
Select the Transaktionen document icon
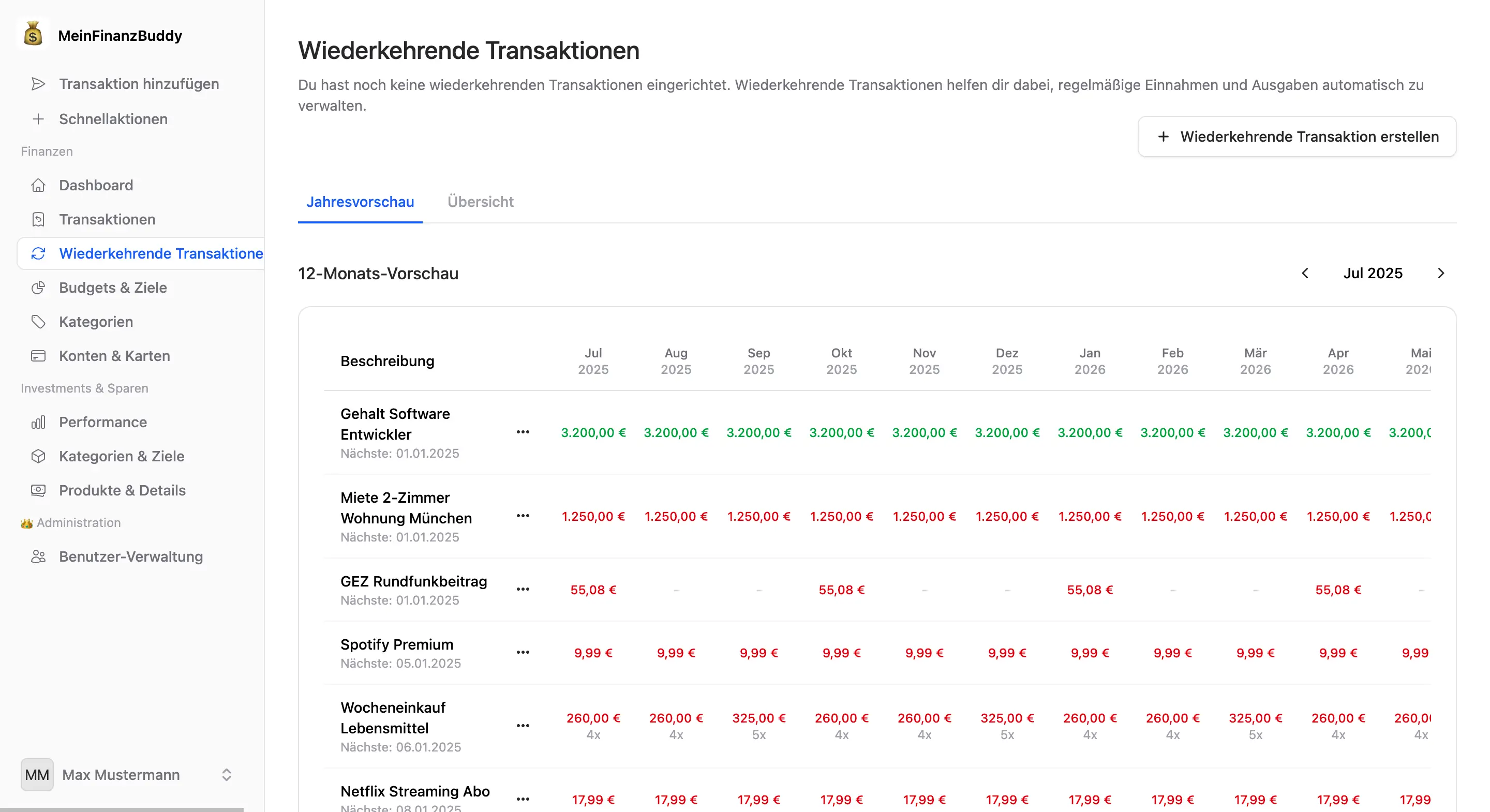[38, 219]
